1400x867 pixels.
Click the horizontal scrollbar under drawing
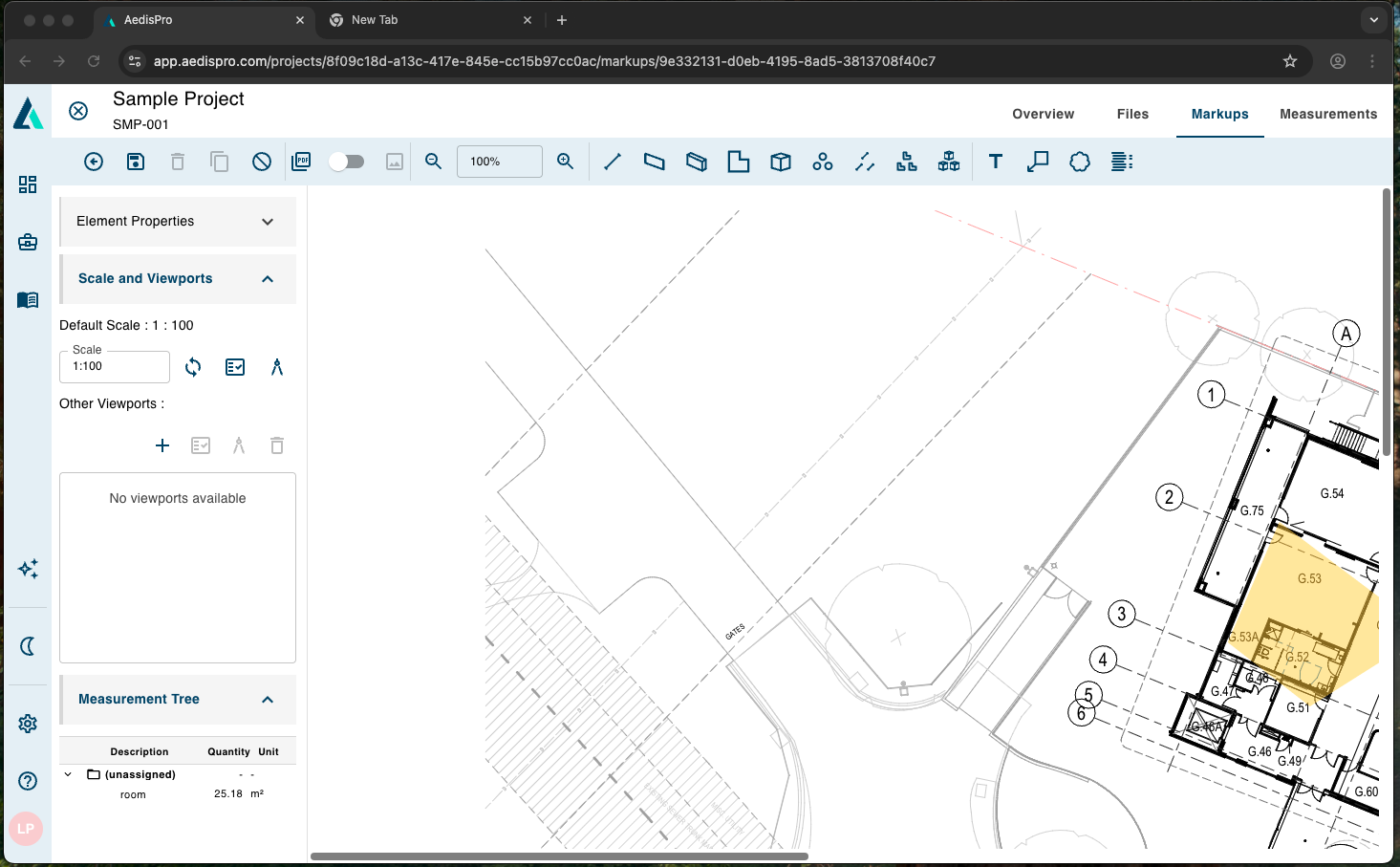click(559, 856)
